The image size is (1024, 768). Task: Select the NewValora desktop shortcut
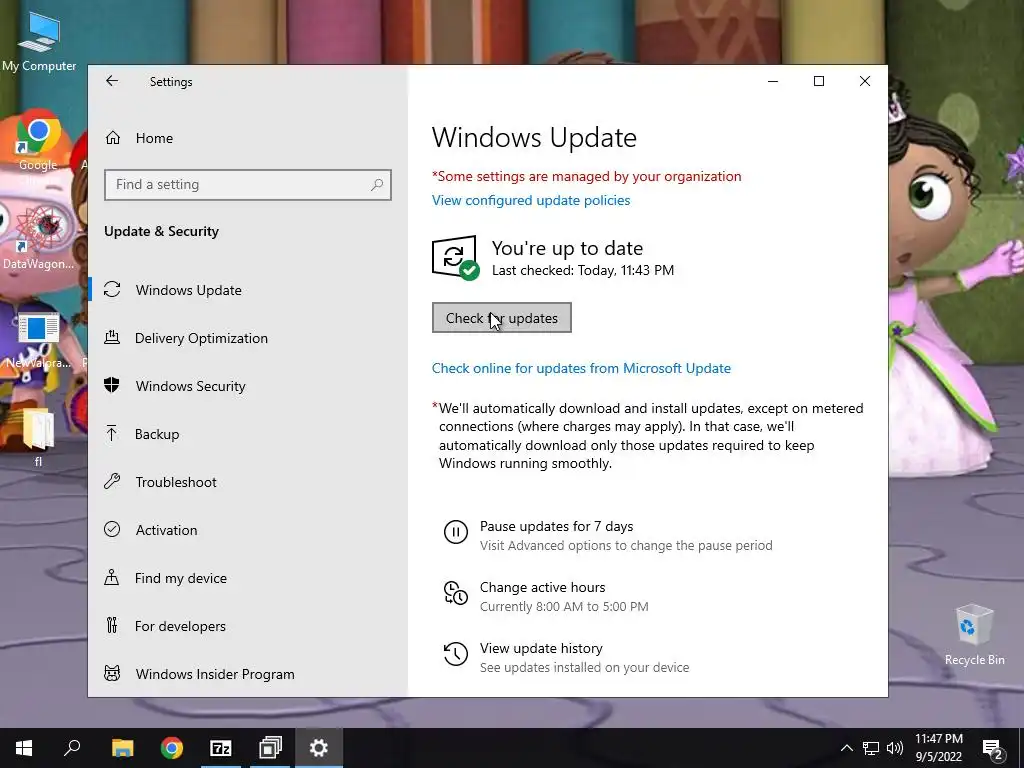click(39, 340)
